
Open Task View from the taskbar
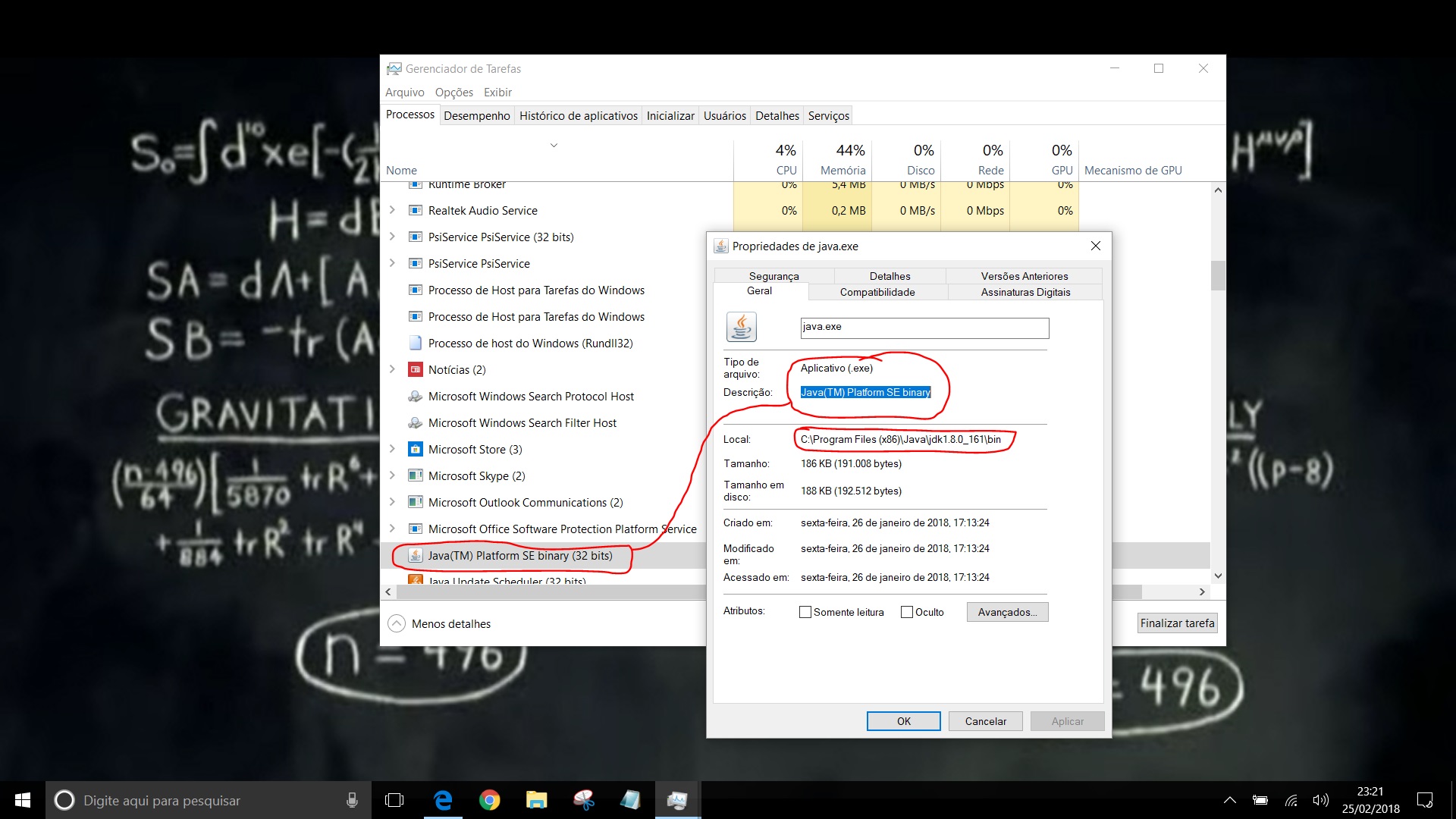pyautogui.click(x=394, y=800)
